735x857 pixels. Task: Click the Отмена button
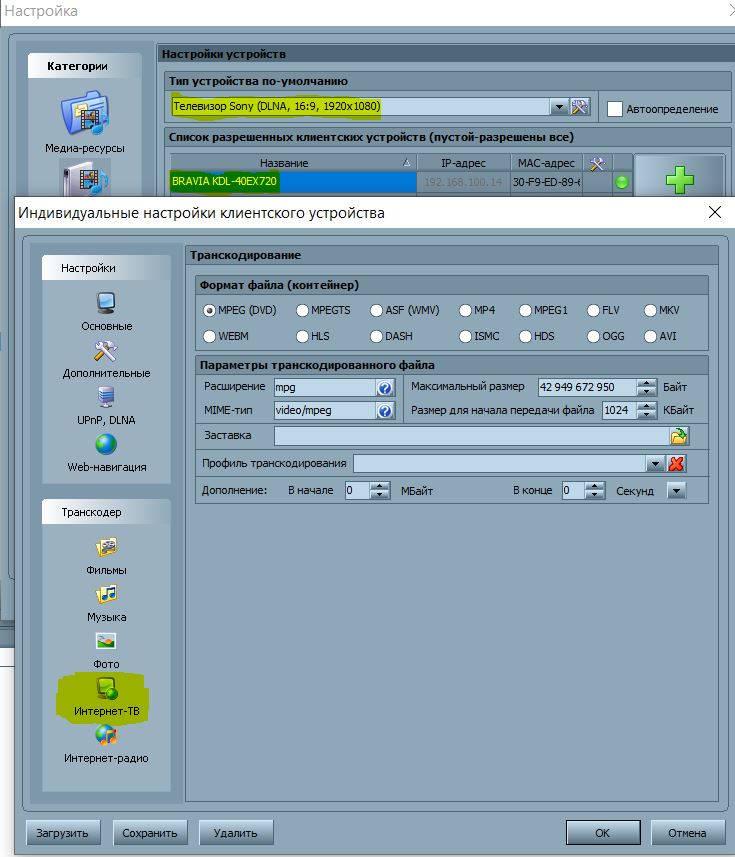click(687, 832)
